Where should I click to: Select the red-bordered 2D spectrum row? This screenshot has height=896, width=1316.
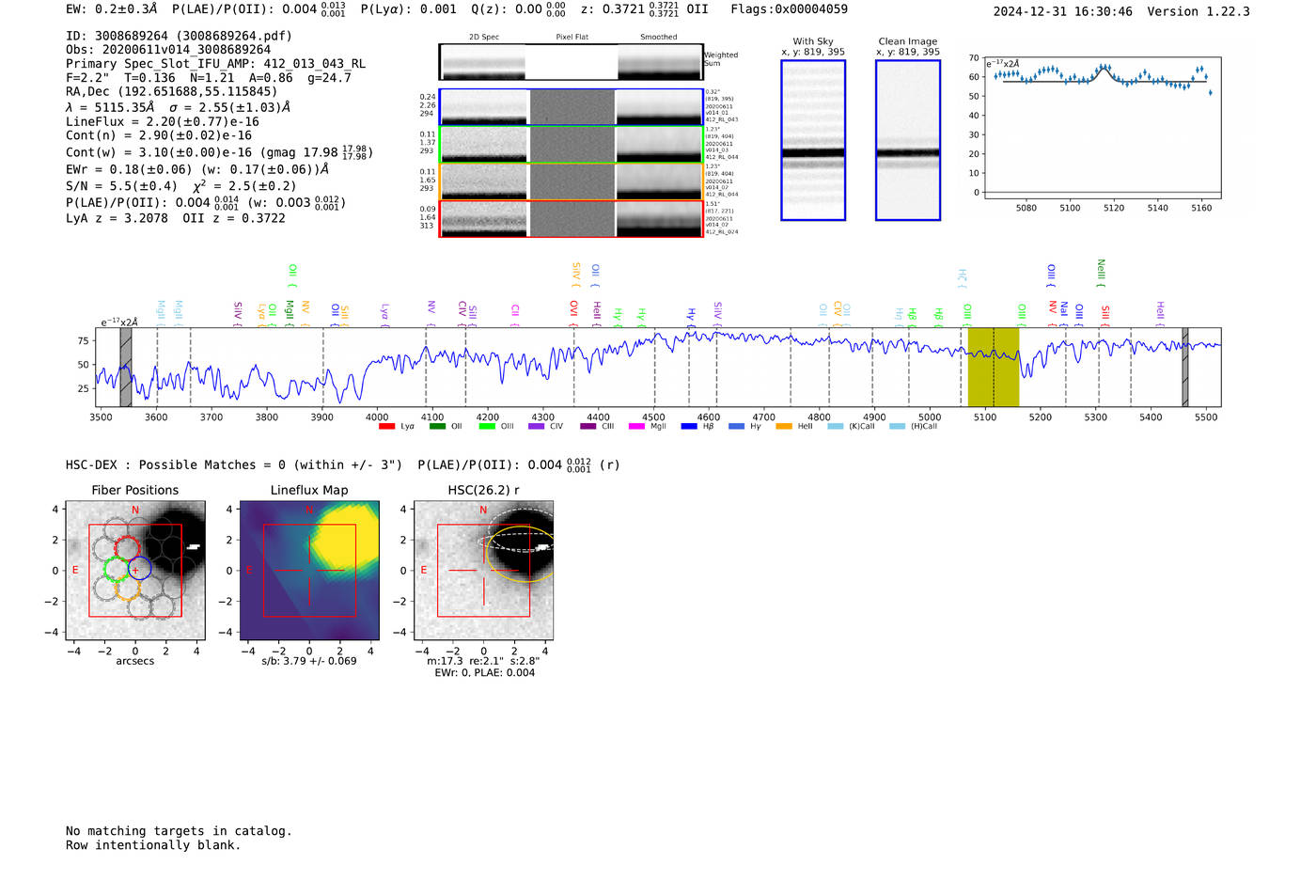tap(572, 218)
